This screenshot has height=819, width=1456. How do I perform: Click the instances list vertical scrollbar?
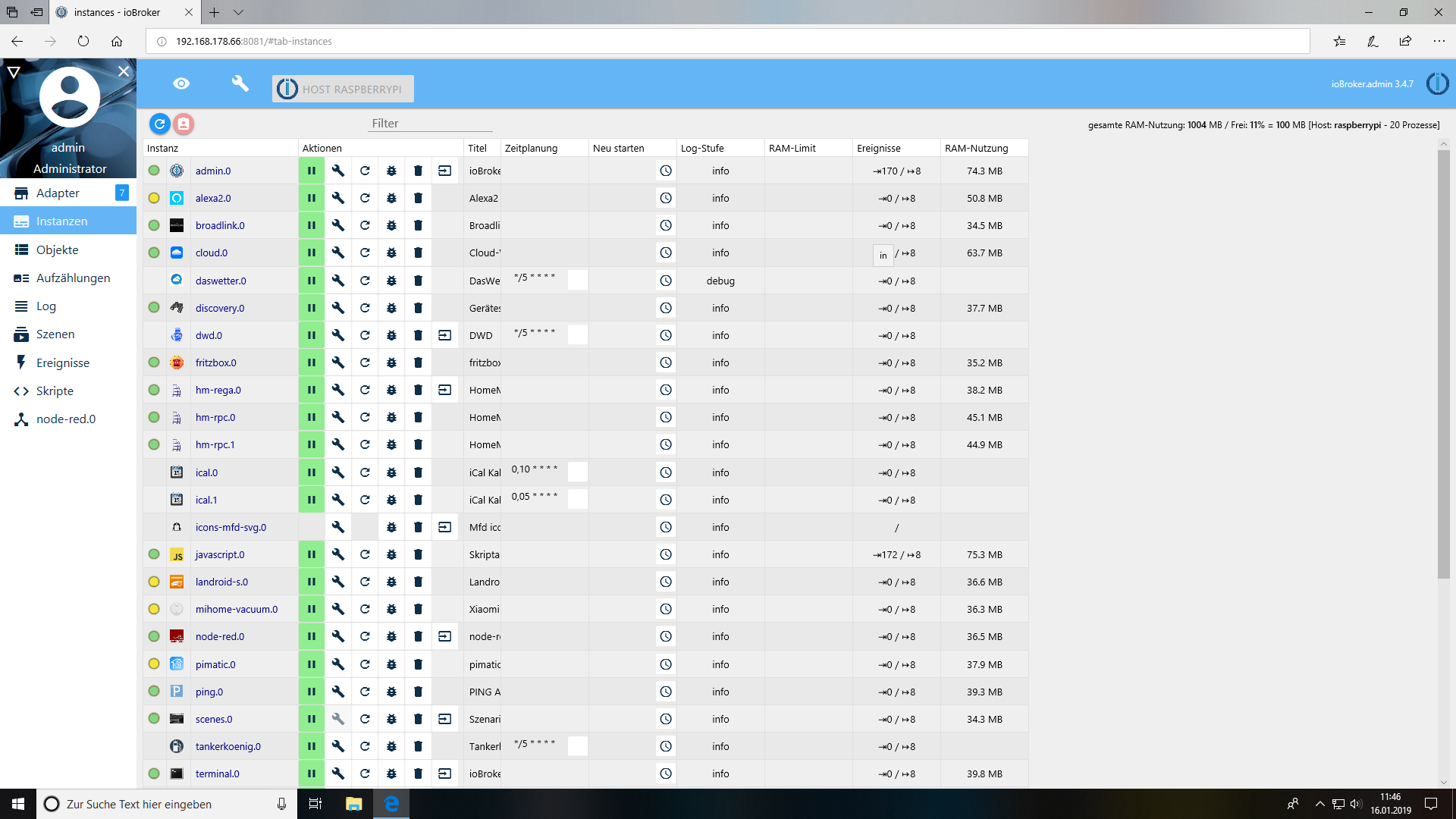(1443, 364)
